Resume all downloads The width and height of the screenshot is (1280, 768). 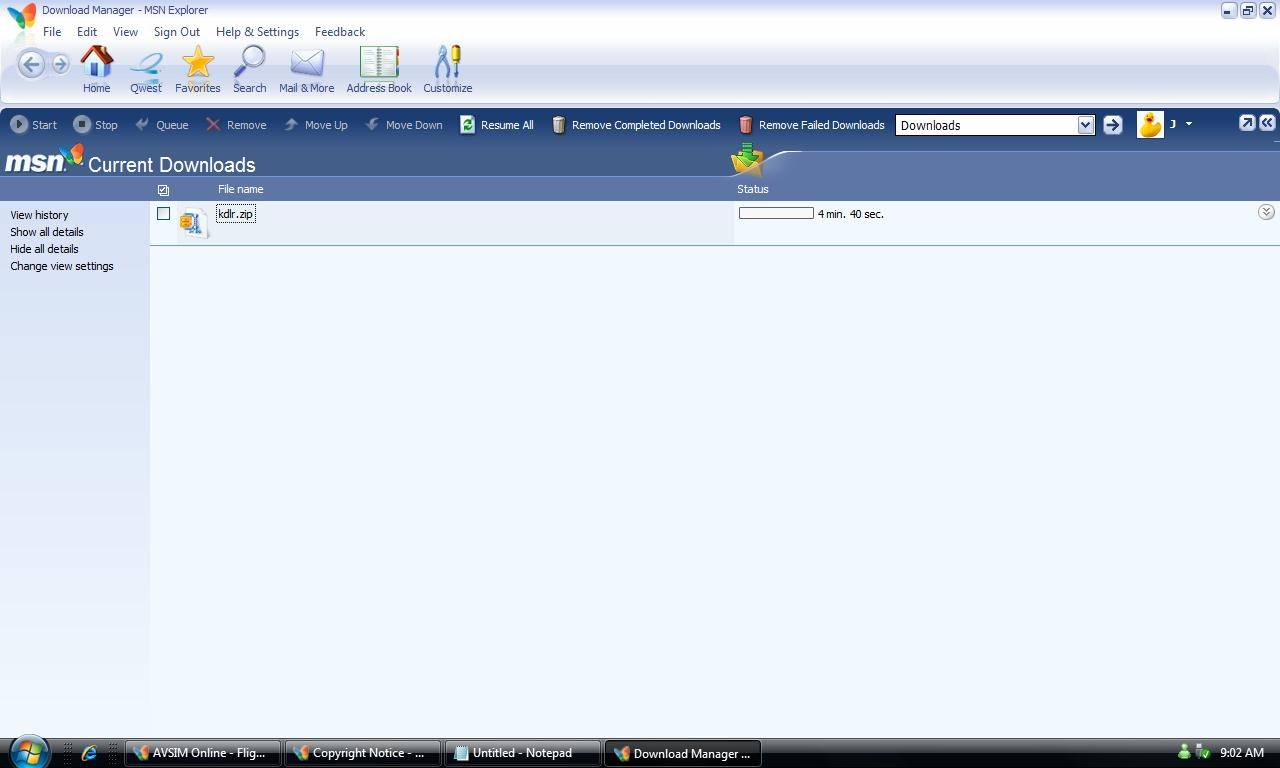pos(497,125)
